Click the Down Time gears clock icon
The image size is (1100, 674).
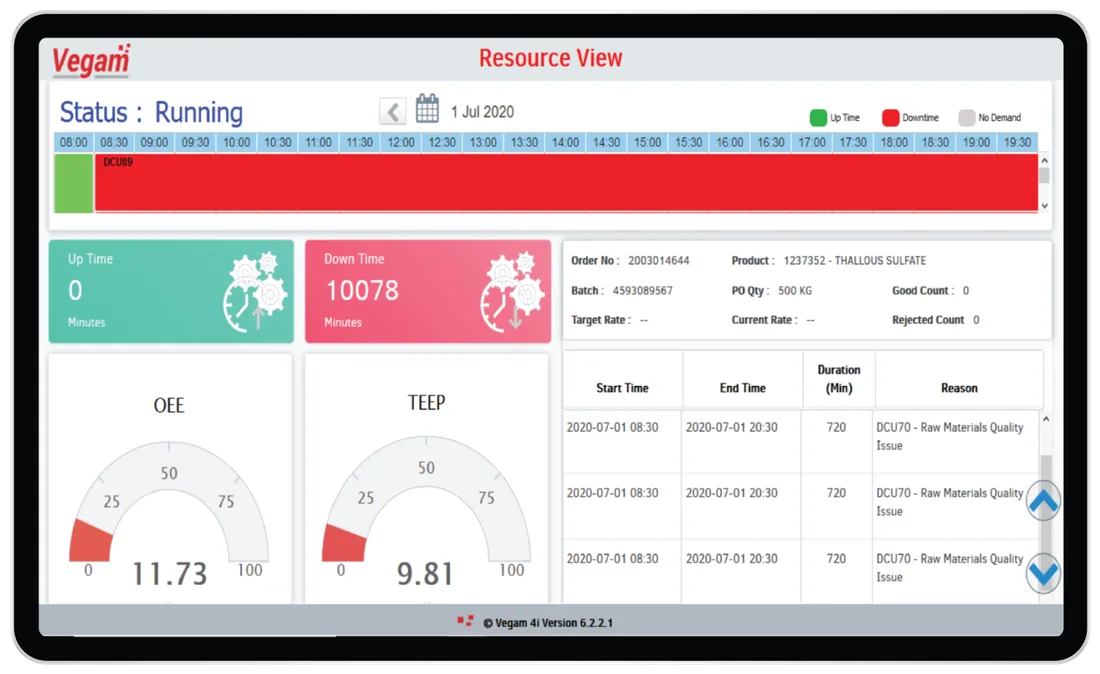(513, 292)
